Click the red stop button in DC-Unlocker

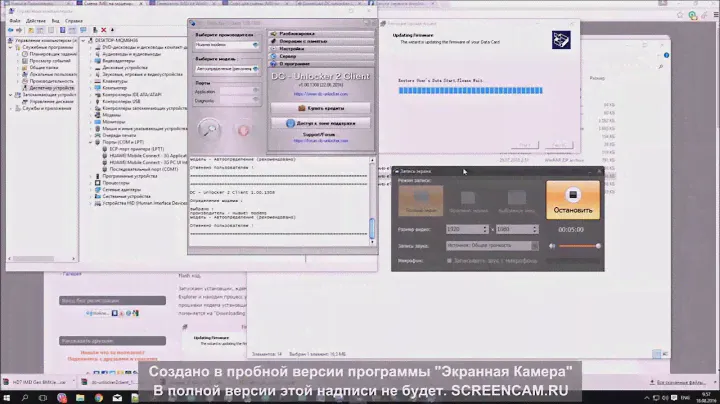[241, 129]
